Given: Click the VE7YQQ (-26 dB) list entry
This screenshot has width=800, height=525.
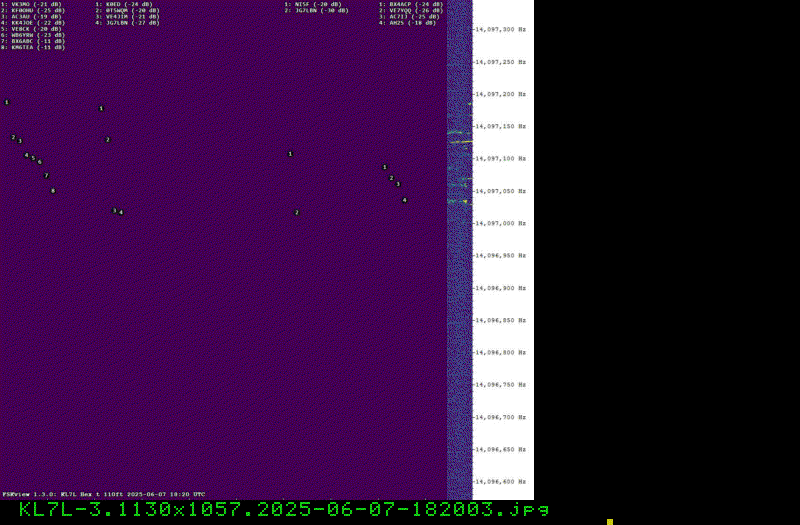Looking at the screenshot, I should click(411, 10).
